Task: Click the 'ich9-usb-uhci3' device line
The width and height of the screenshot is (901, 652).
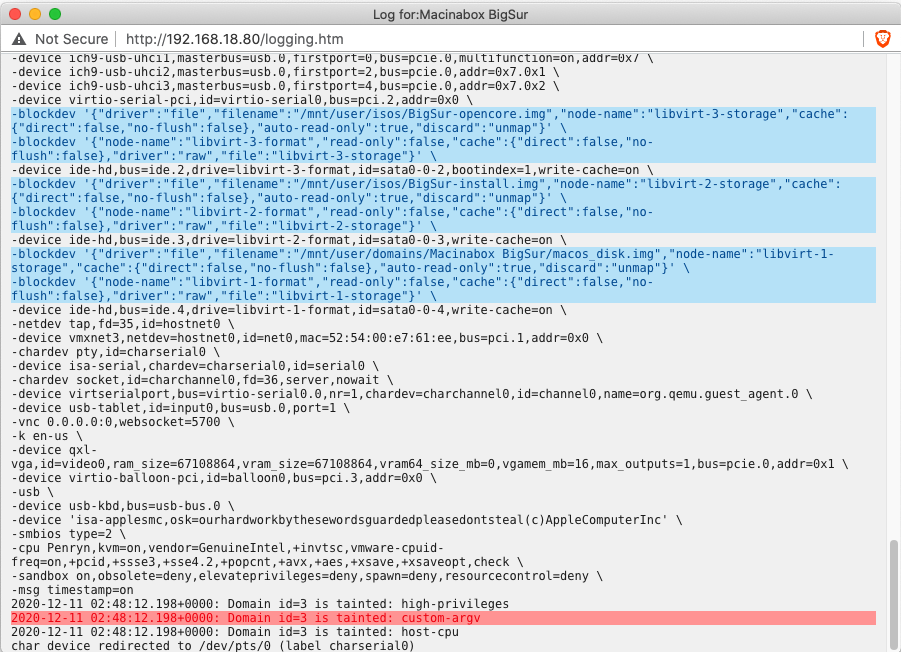Action: pyautogui.click(x=285, y=86)
